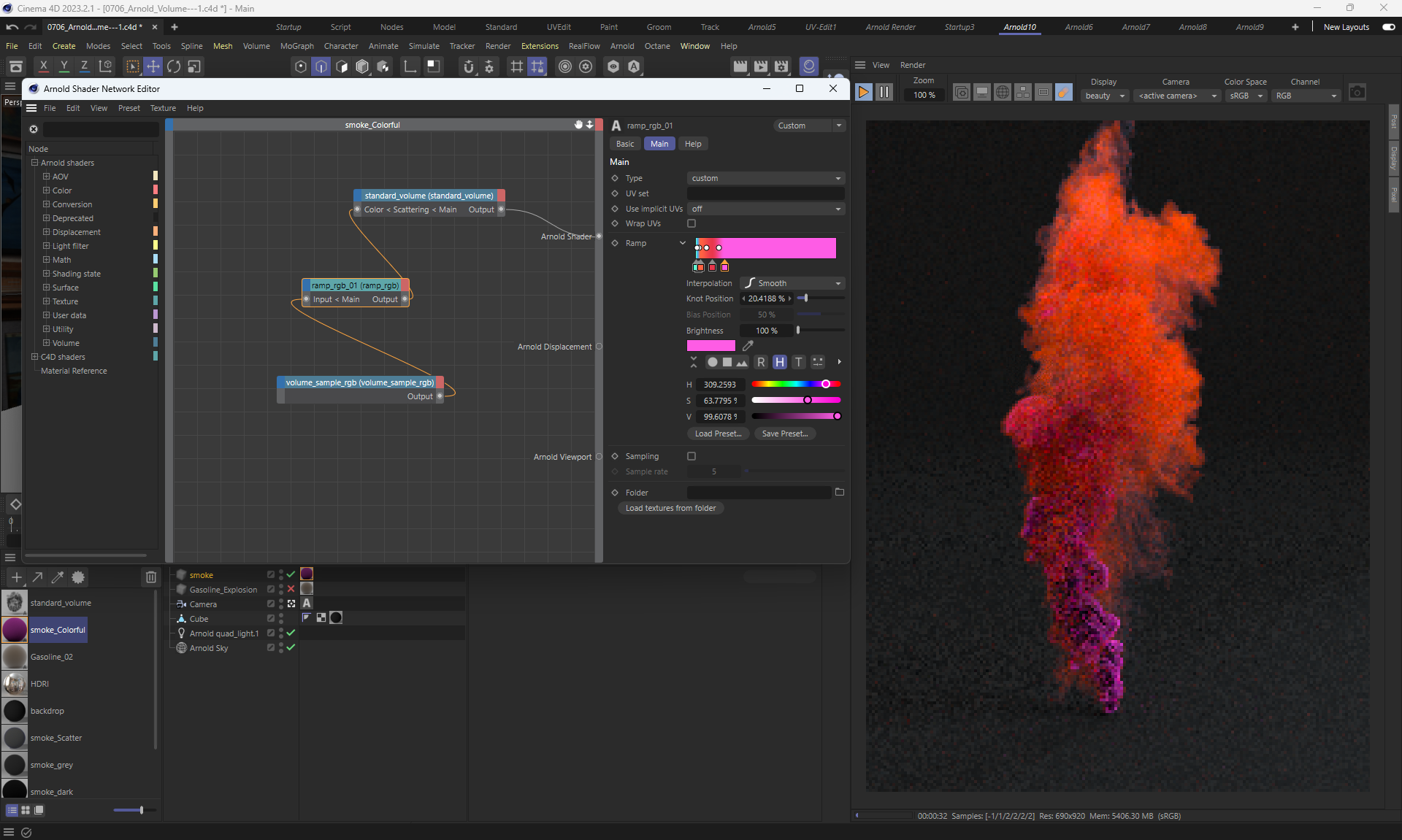Open the color wheel picker mode
1402x840 pixels.
712,362
